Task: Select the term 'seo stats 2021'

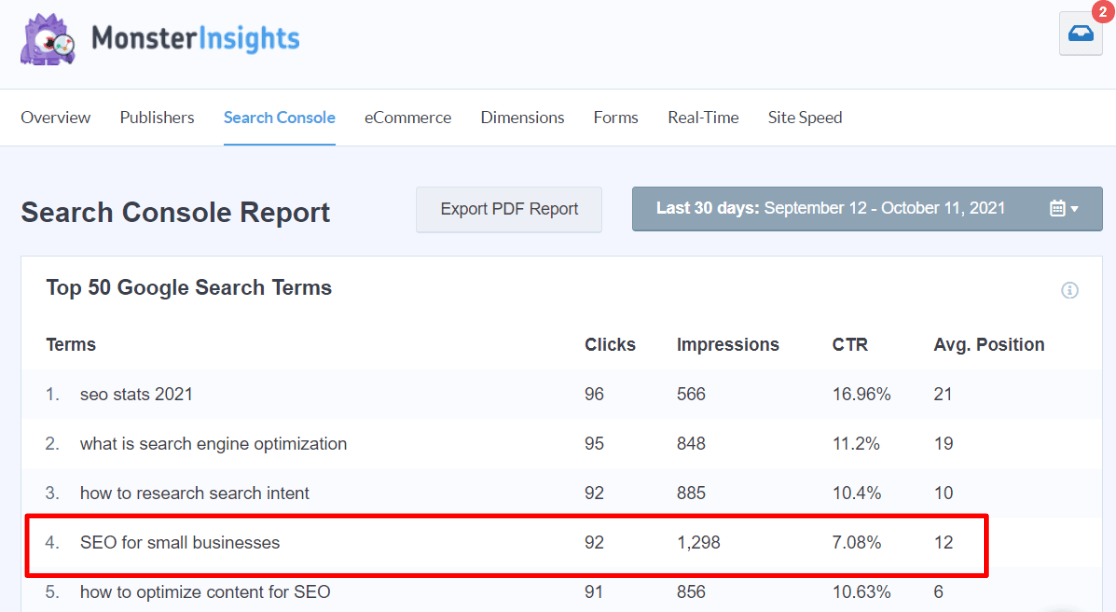Action: 136,394
